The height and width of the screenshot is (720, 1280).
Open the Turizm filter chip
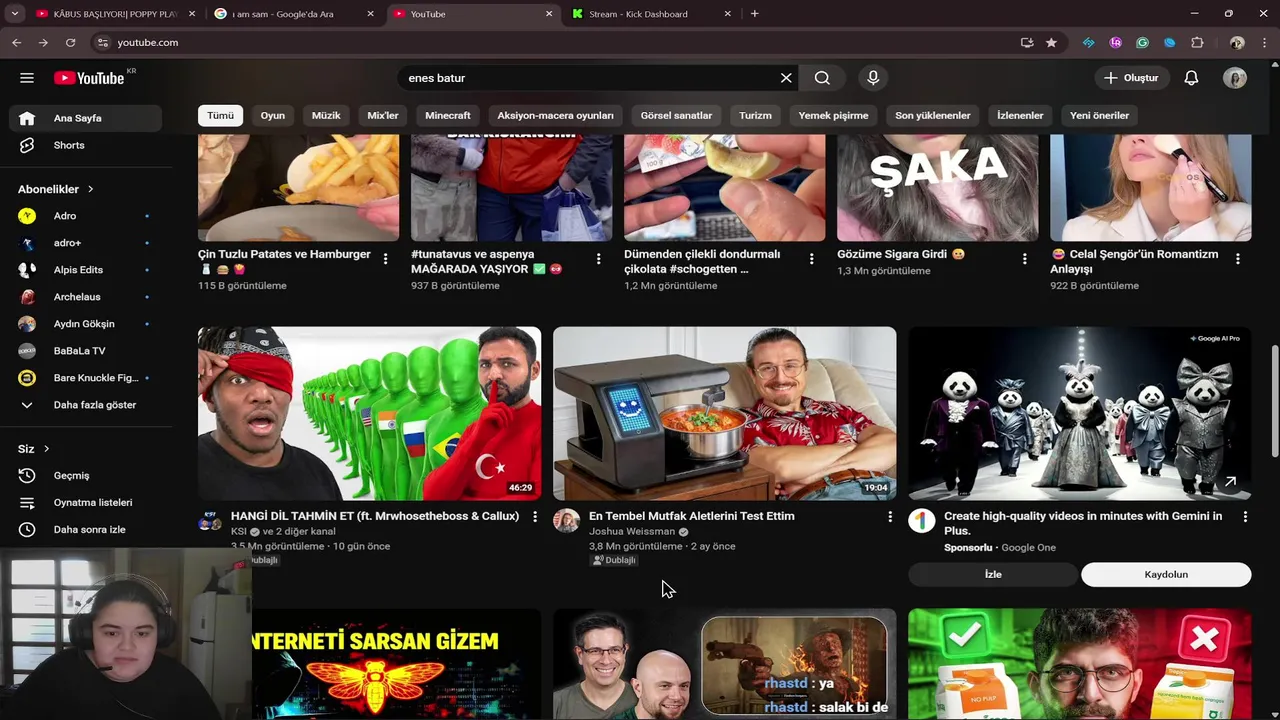pyautogui.click(x=755, y=115)
